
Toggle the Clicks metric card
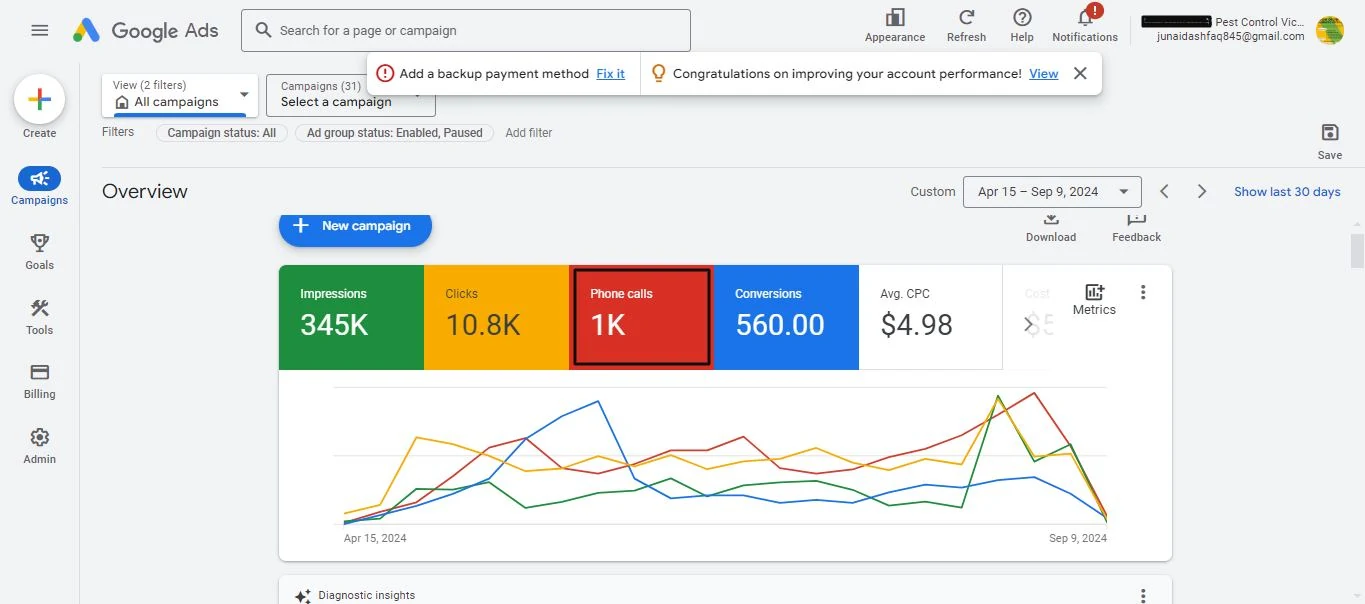496,317
